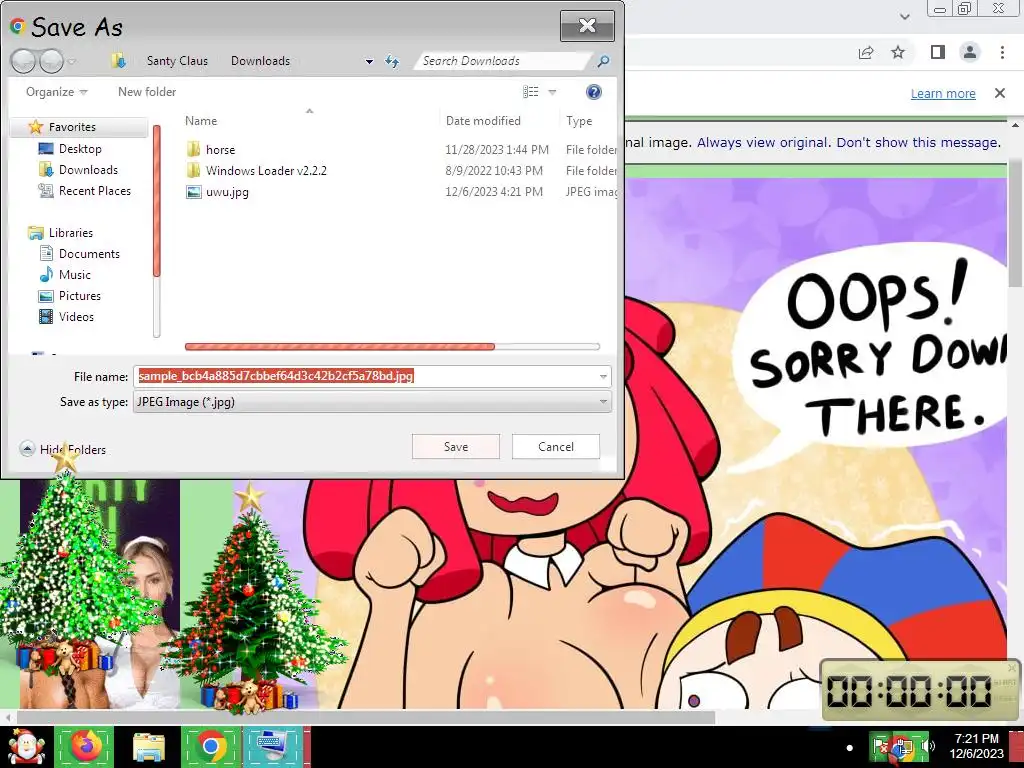Open the address bar previous locations dropdown

pos(369,61)
